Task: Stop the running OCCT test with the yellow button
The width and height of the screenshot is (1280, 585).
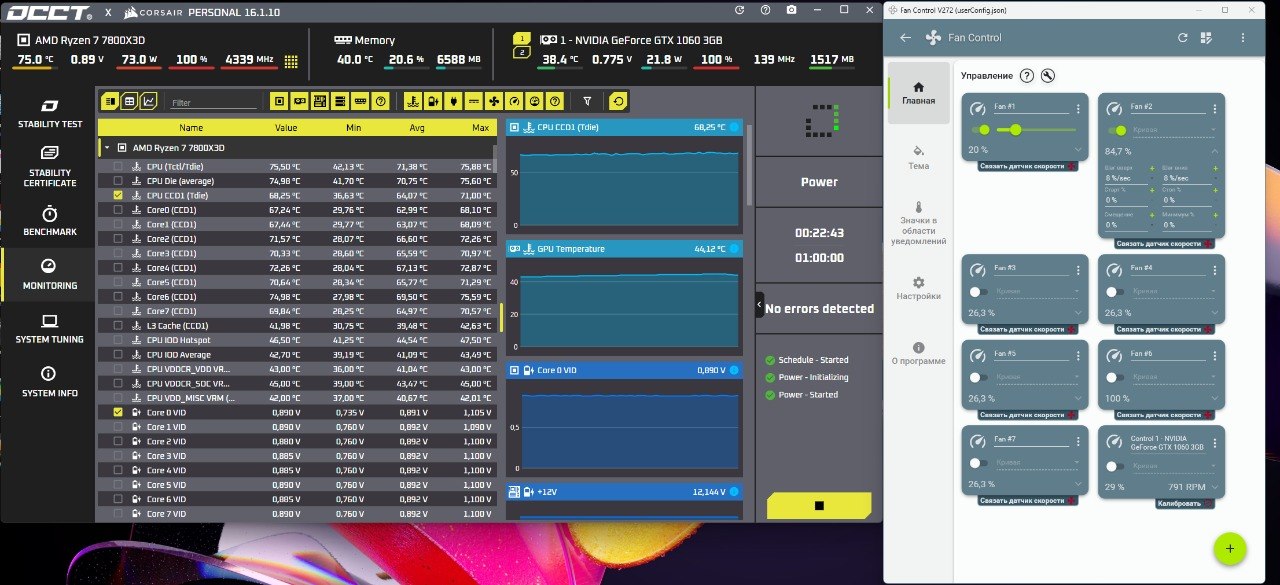Action: tap(819, 505)
